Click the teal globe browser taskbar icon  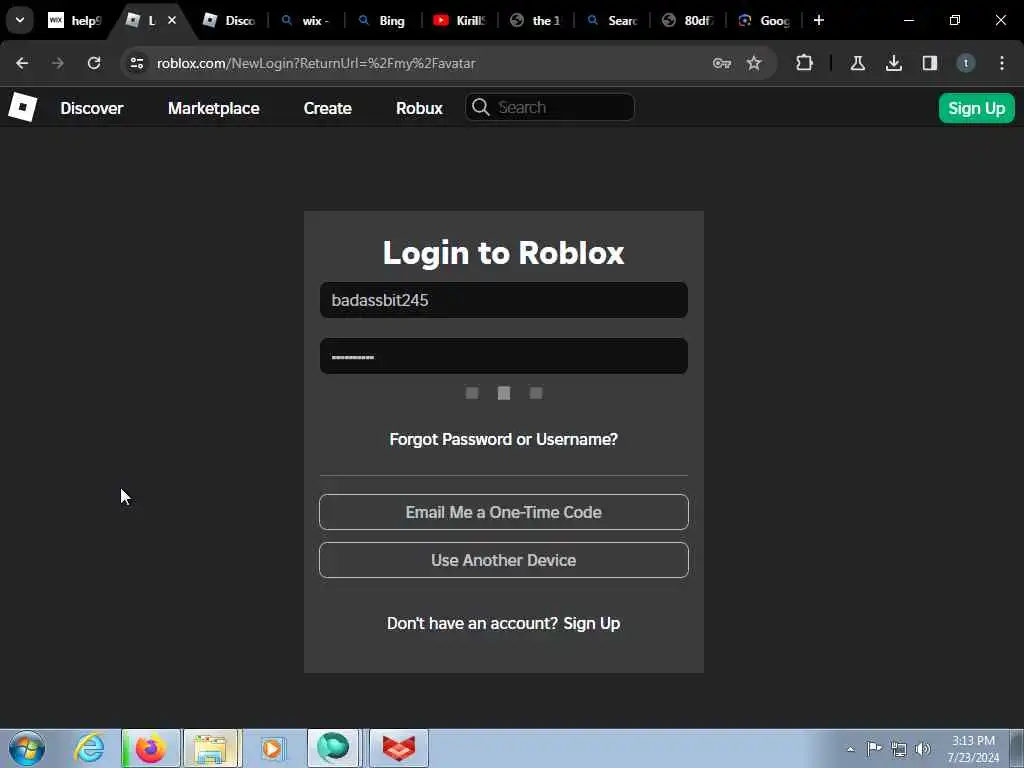pyautogui.click(x=333, y=748)
